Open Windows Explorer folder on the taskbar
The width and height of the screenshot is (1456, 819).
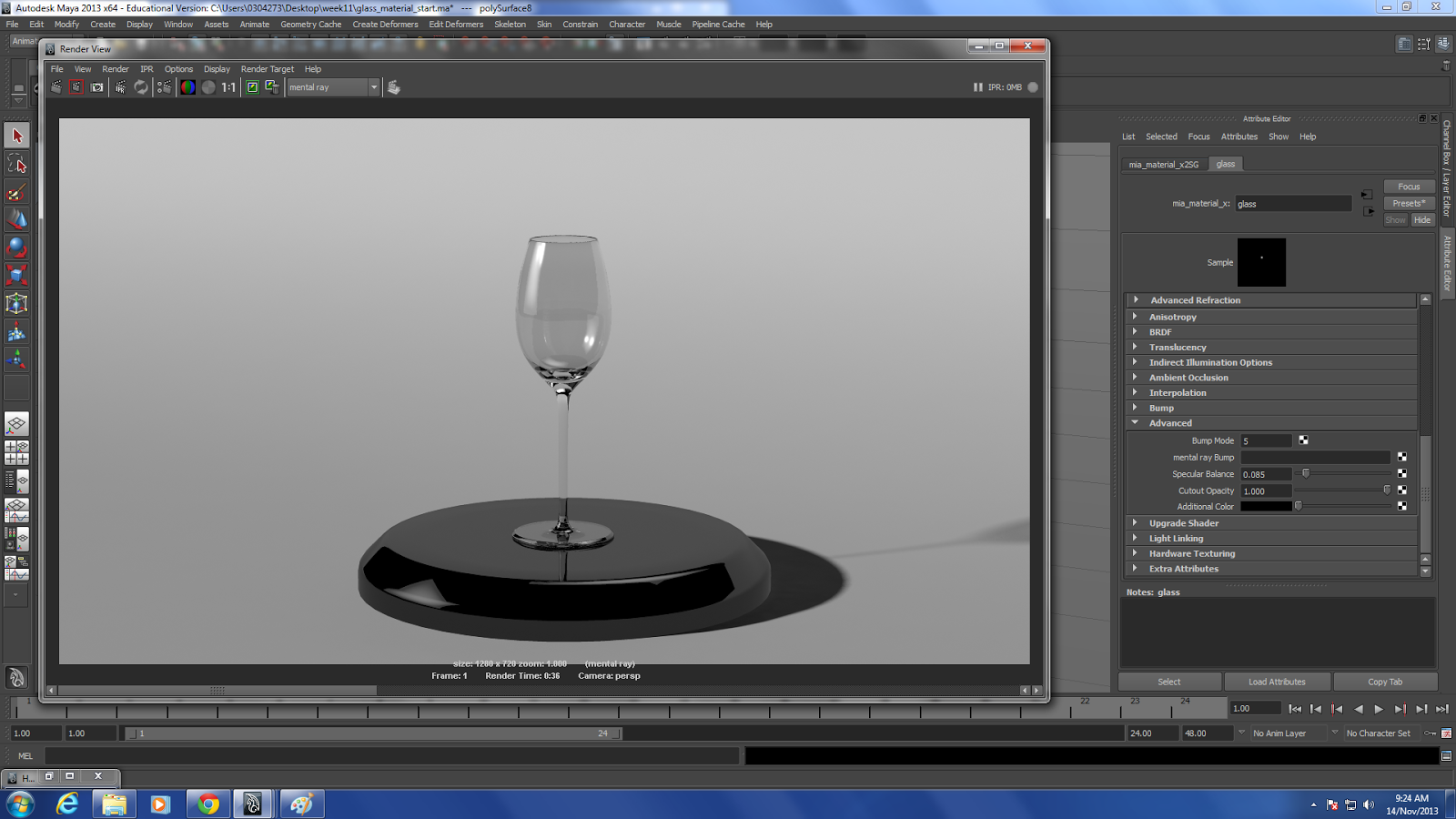pos(114,804)
